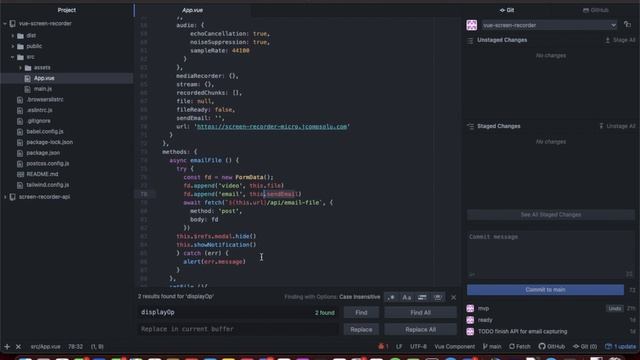This screenshot has height=360, width=640.
Task: Toggle the regex search option button
Action: coord(391,297)
